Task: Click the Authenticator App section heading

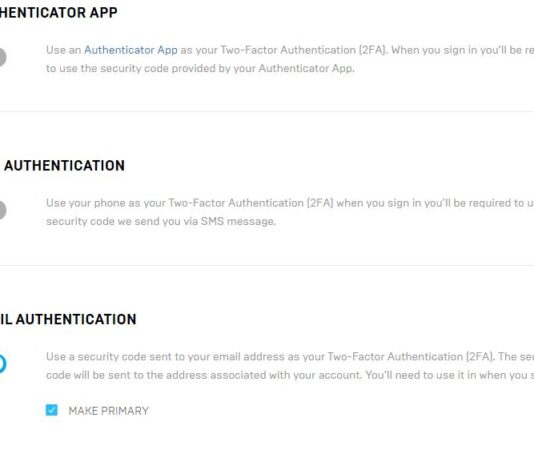Action: coord(59,13)
